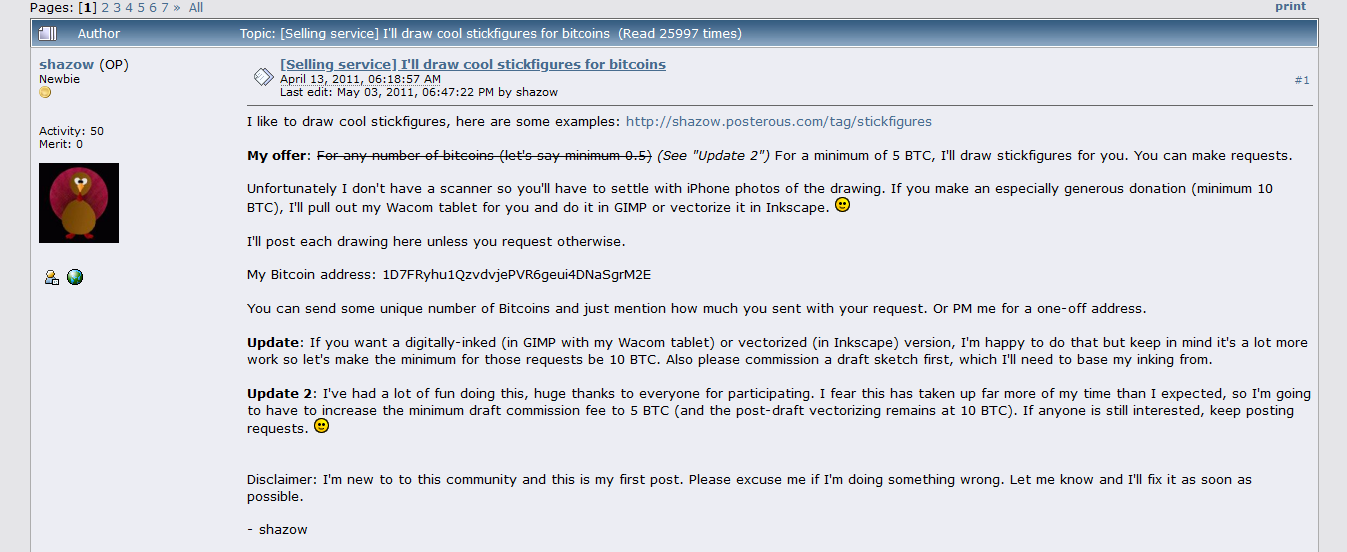Click the smiley after "keep posting requests"
This screenshot has height=552, width=1347.
tap(321, 427)
